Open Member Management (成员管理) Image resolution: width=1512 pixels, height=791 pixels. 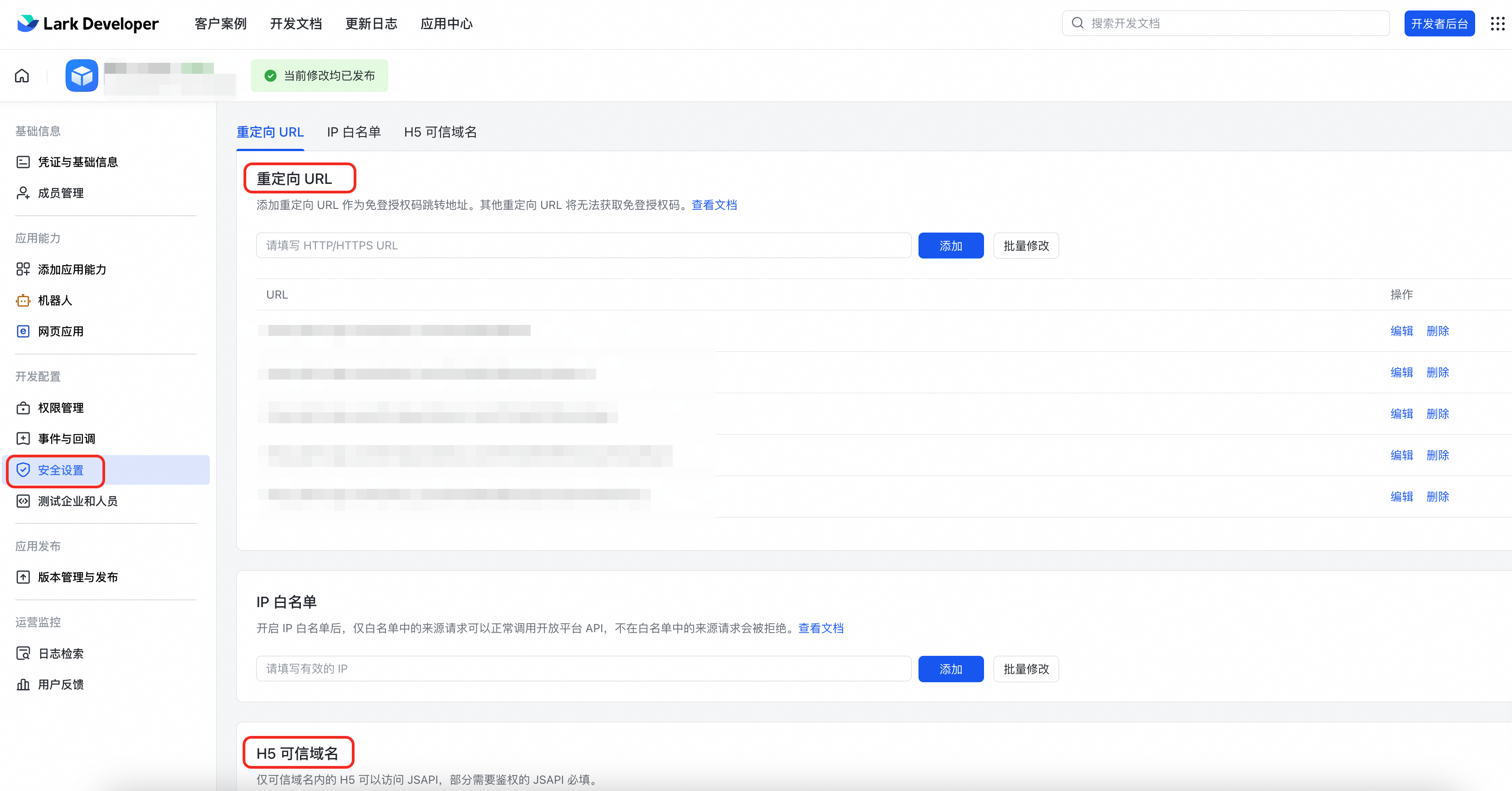(x=61, y=193)
